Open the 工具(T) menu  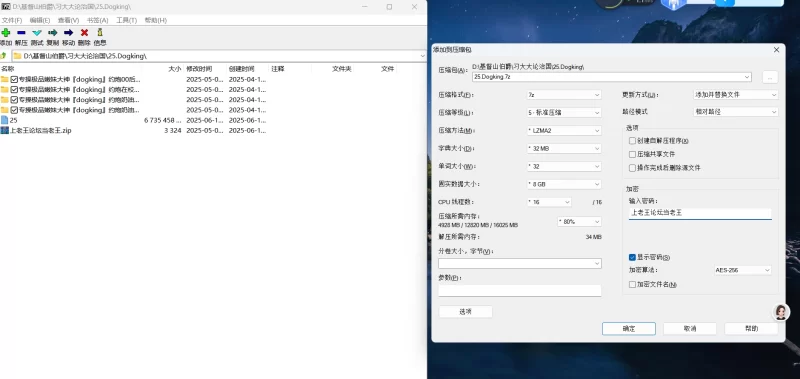coord(126,20)
